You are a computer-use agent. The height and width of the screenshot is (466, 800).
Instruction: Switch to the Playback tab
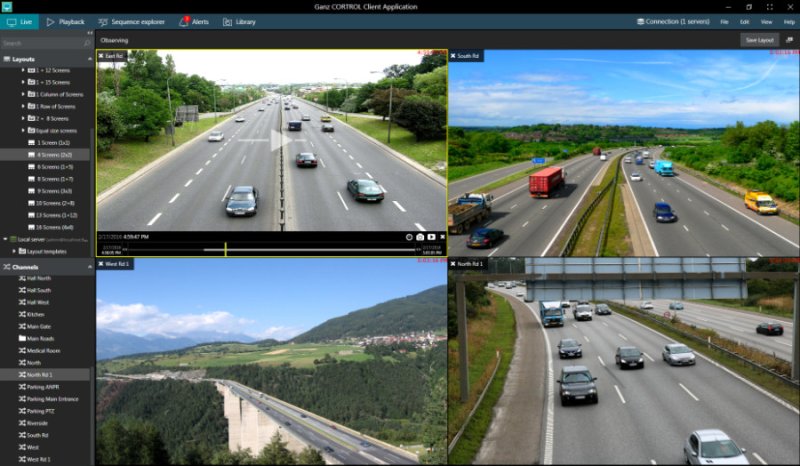coord(66,21)
